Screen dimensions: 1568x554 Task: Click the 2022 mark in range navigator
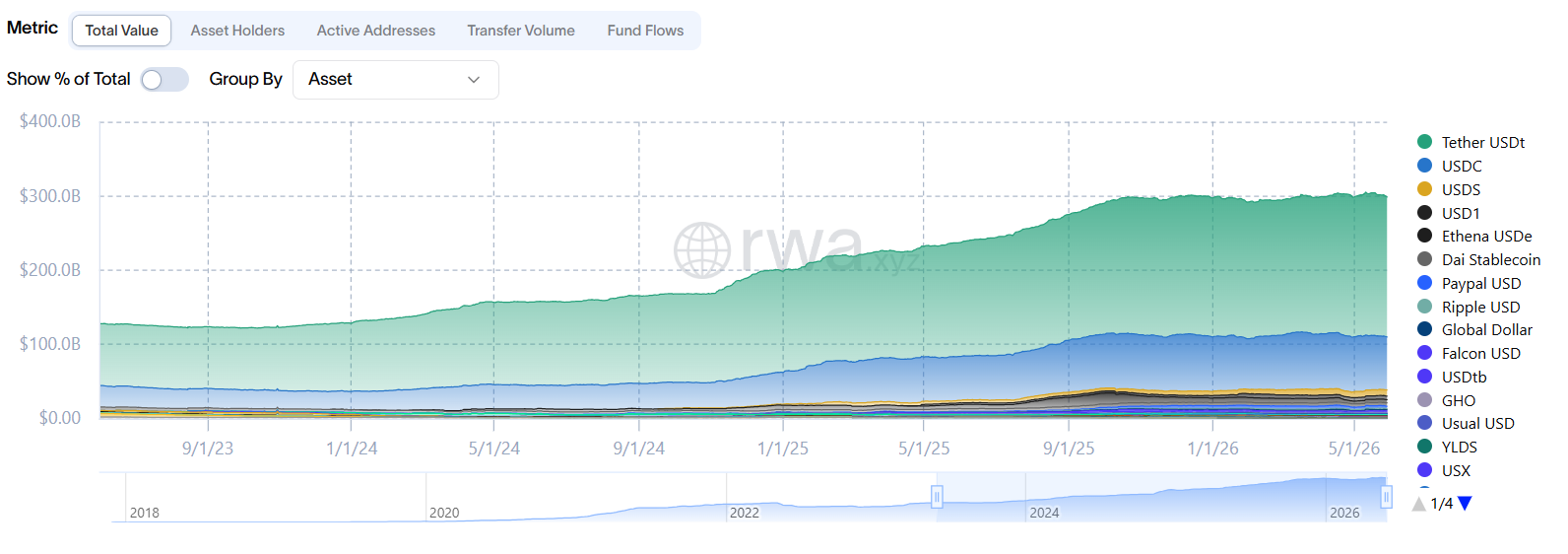click(745, 513)
